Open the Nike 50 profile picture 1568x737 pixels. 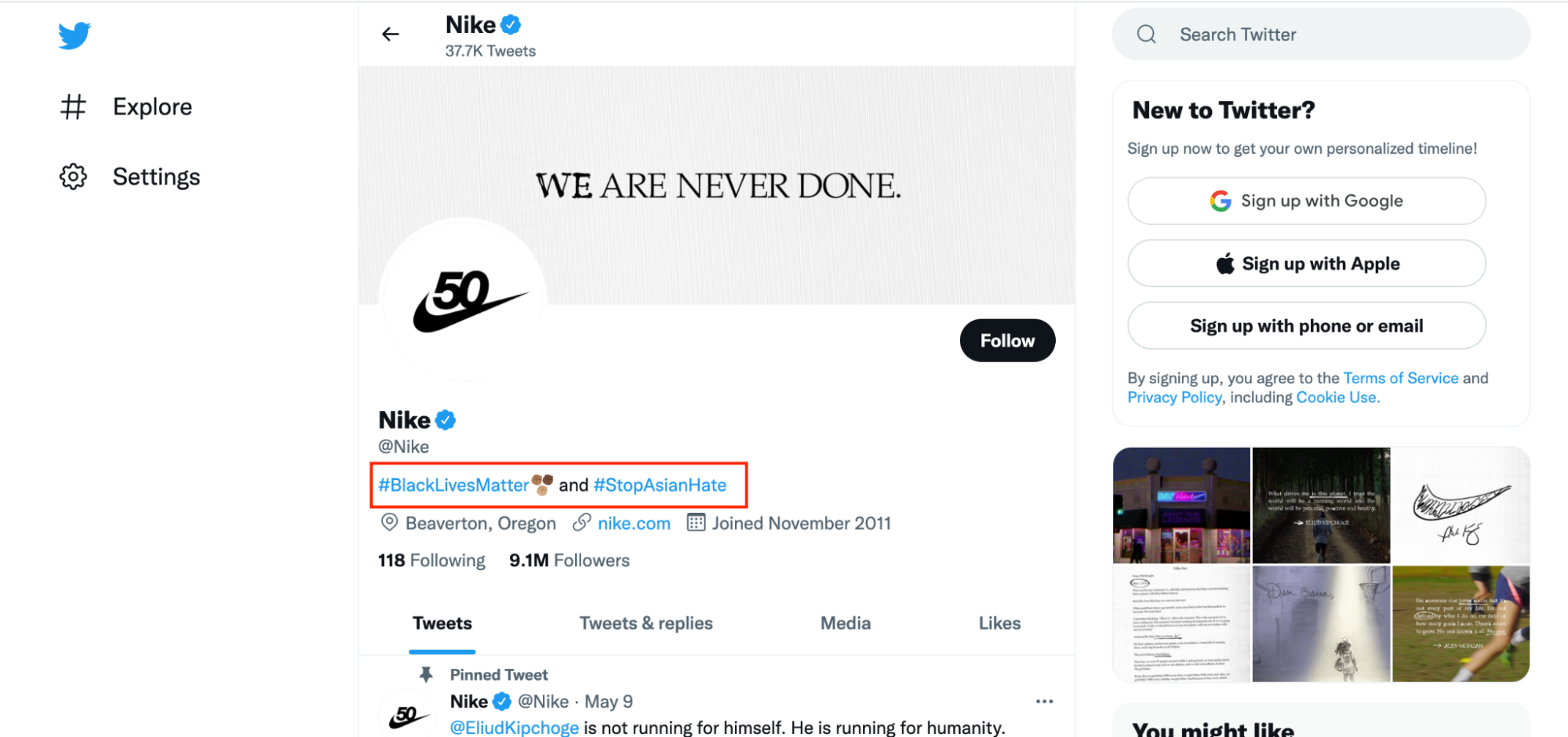(463, 300)
